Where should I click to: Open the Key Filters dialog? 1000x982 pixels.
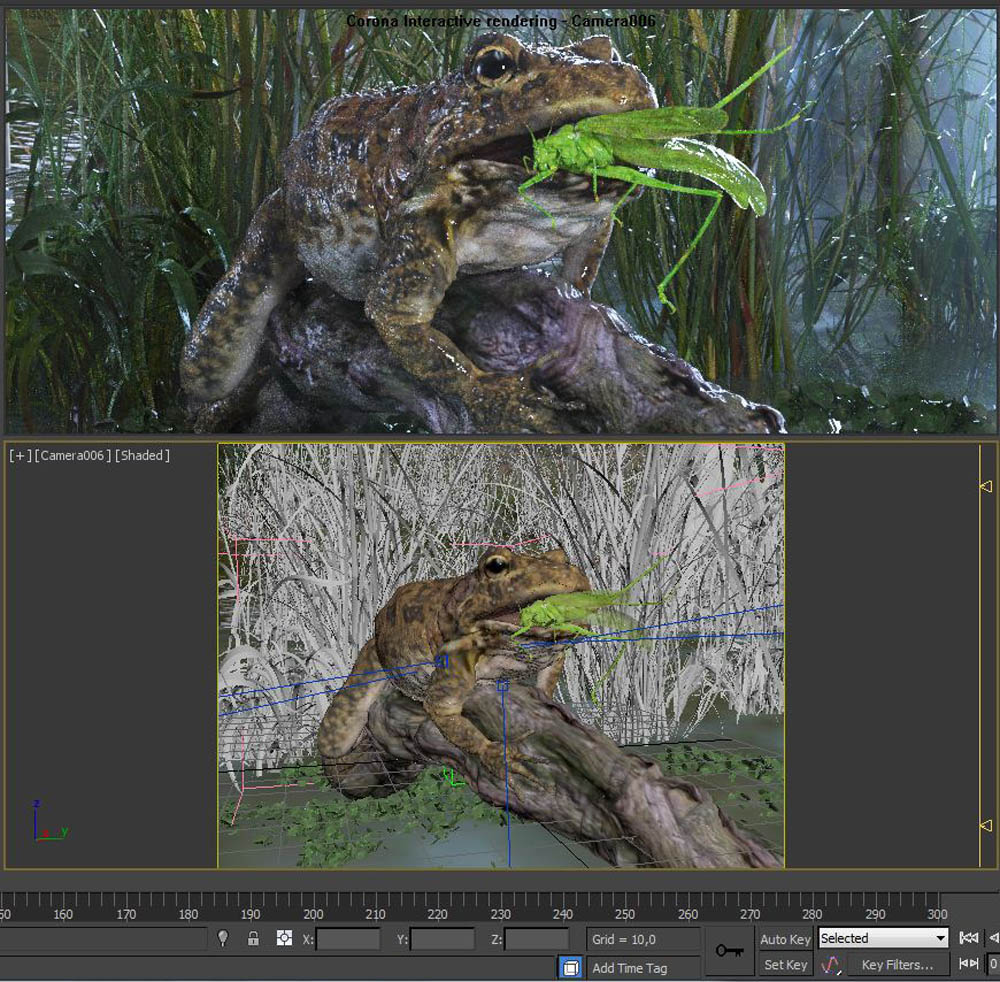pyautogui.click(x=897, y=965)
